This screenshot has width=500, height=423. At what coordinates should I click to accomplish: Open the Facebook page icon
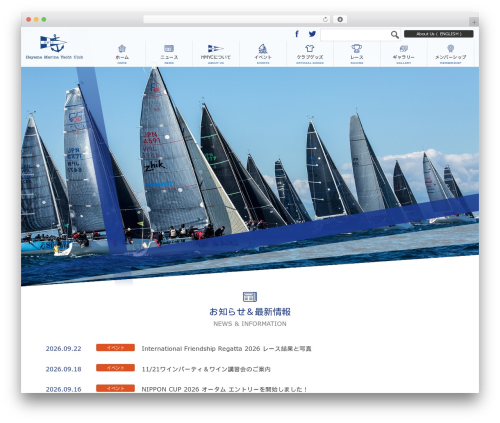tap(297, 34)
